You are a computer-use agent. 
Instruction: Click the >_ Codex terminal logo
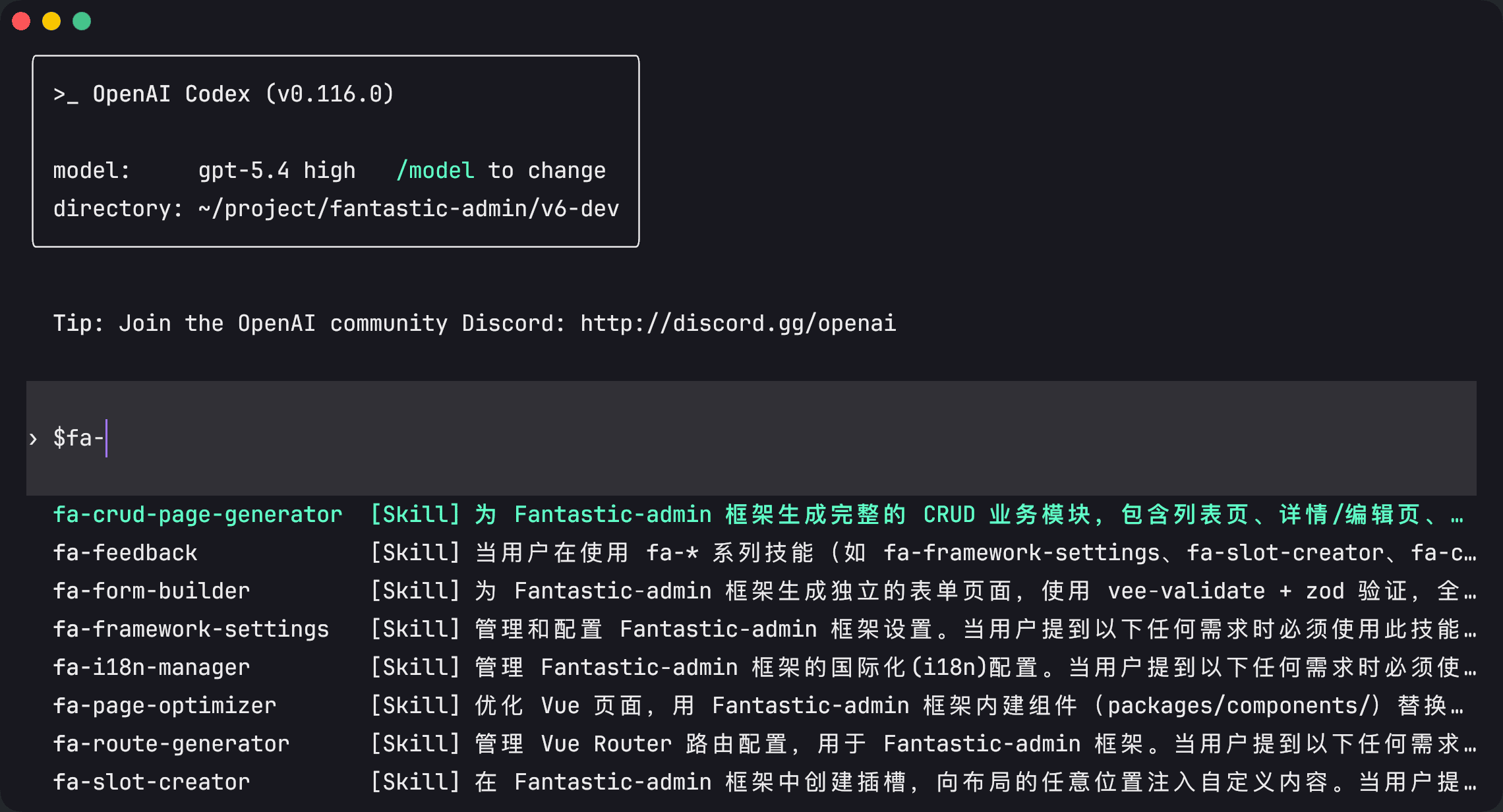(65, 95)
